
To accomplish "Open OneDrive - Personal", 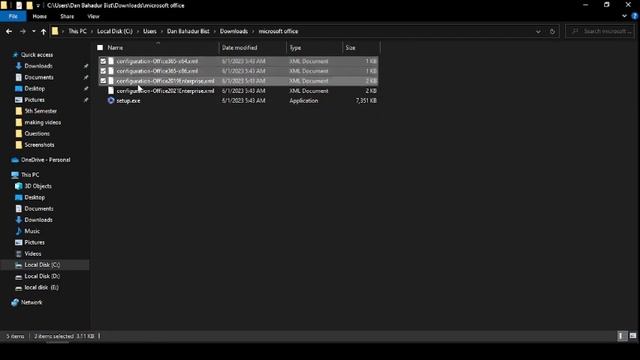I will click(x=45, y=160).
